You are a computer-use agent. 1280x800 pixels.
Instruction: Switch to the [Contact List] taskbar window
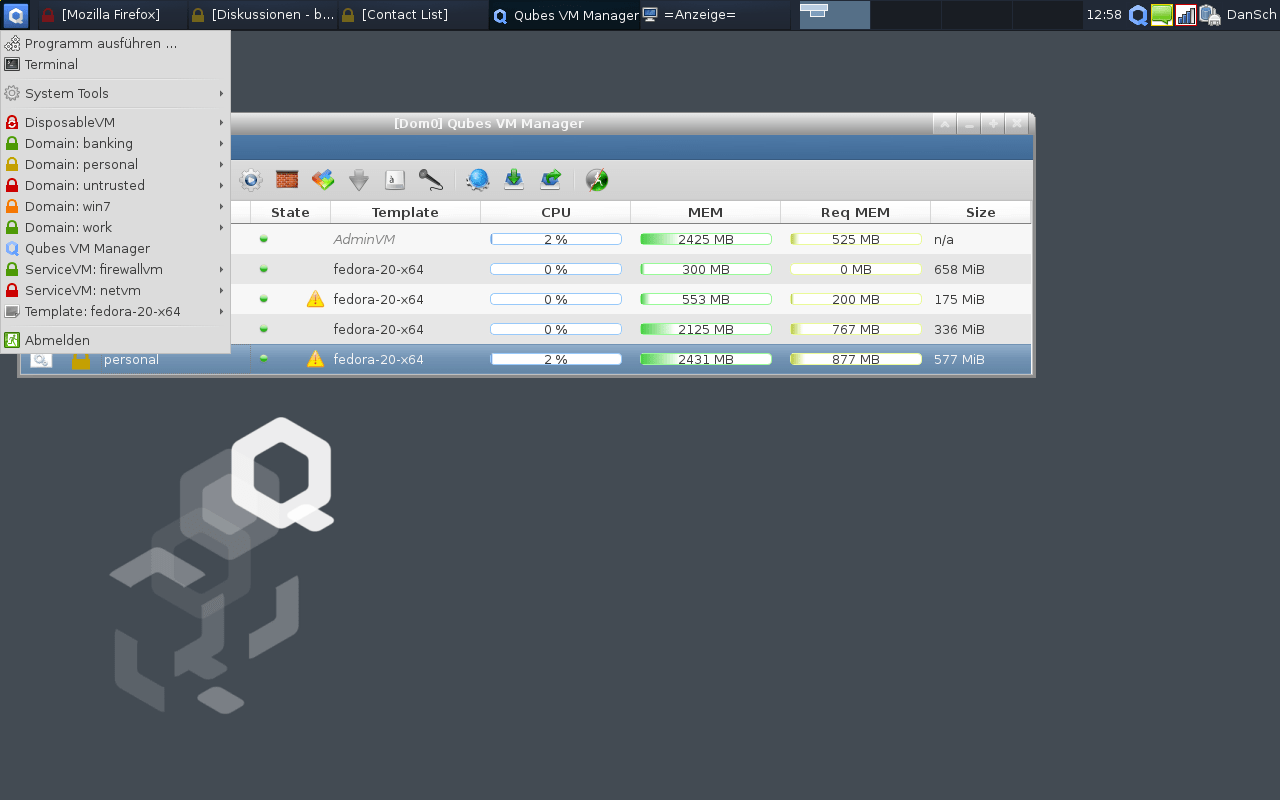[x=412, y=15]
